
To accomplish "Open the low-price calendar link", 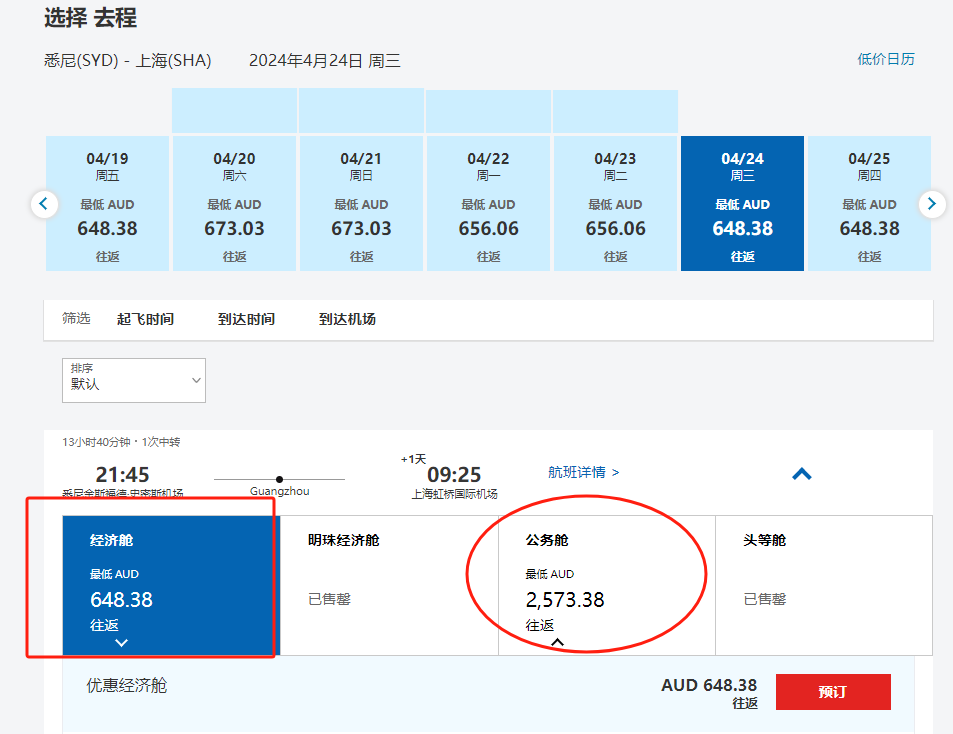I will click(886, 59).
